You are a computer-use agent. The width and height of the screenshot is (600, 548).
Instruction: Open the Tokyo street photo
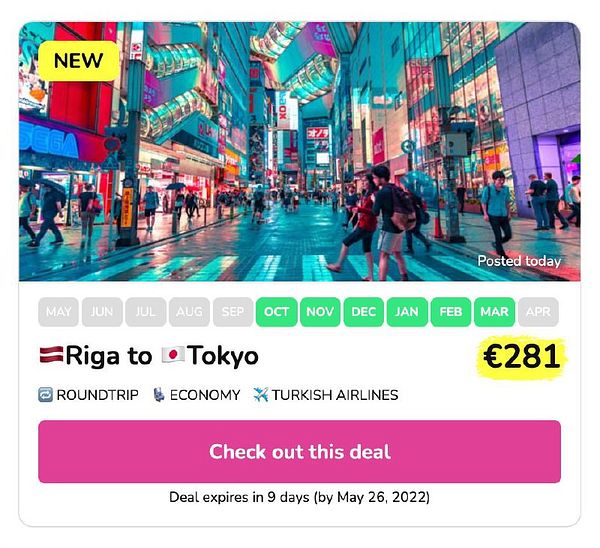[300, 152]
